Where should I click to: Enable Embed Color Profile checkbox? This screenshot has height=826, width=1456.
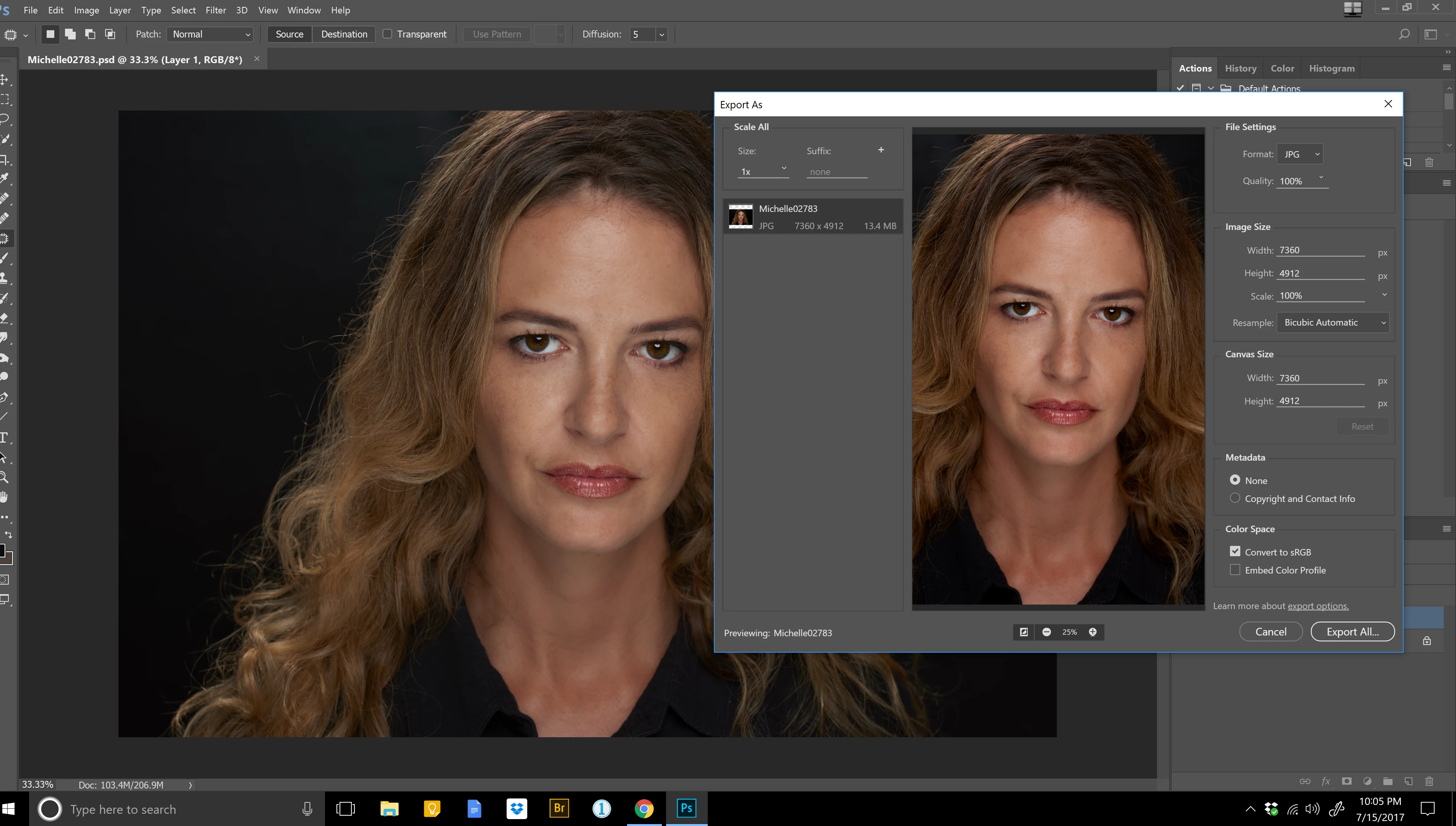(x=1235, y=570)
